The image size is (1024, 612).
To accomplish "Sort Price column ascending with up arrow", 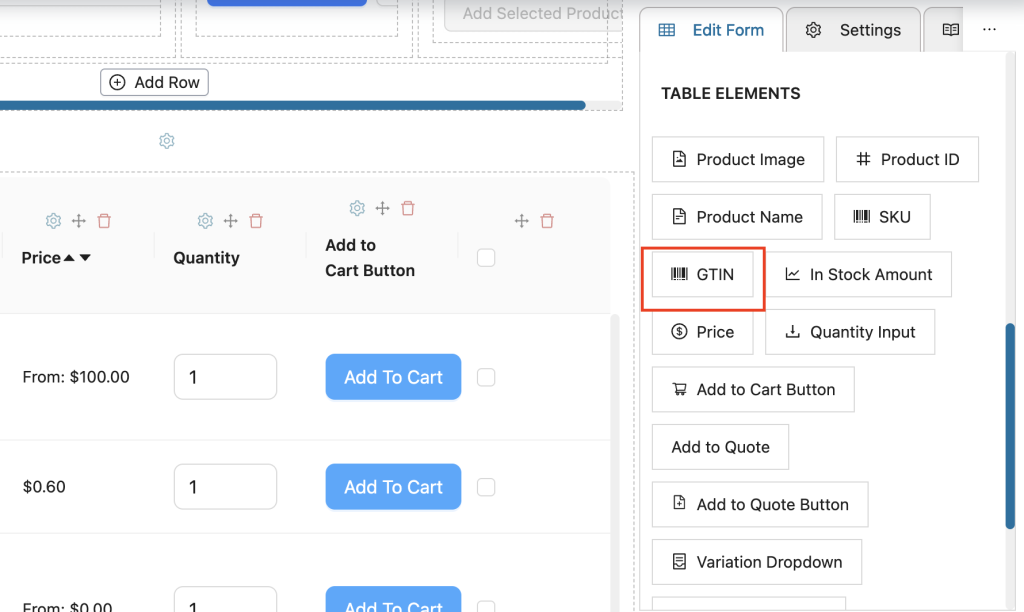I will [x=69, y=258].
